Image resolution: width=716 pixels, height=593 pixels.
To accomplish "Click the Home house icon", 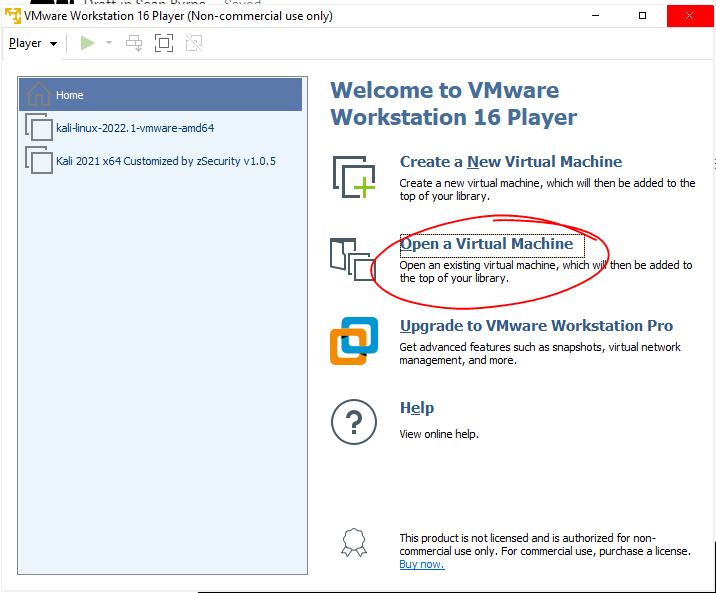I will click(x=39, y=94).
